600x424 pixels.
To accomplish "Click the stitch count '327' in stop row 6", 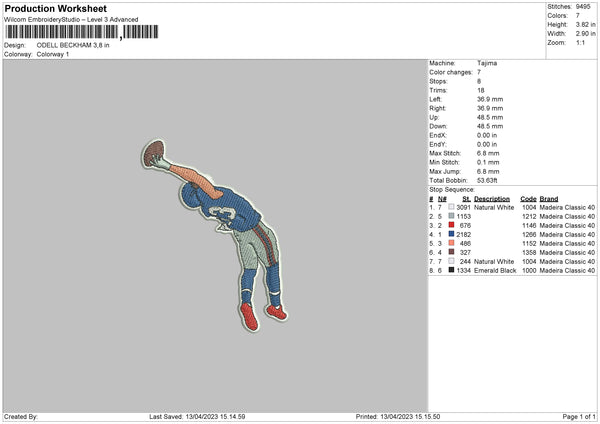I will [x=465, y=252].
